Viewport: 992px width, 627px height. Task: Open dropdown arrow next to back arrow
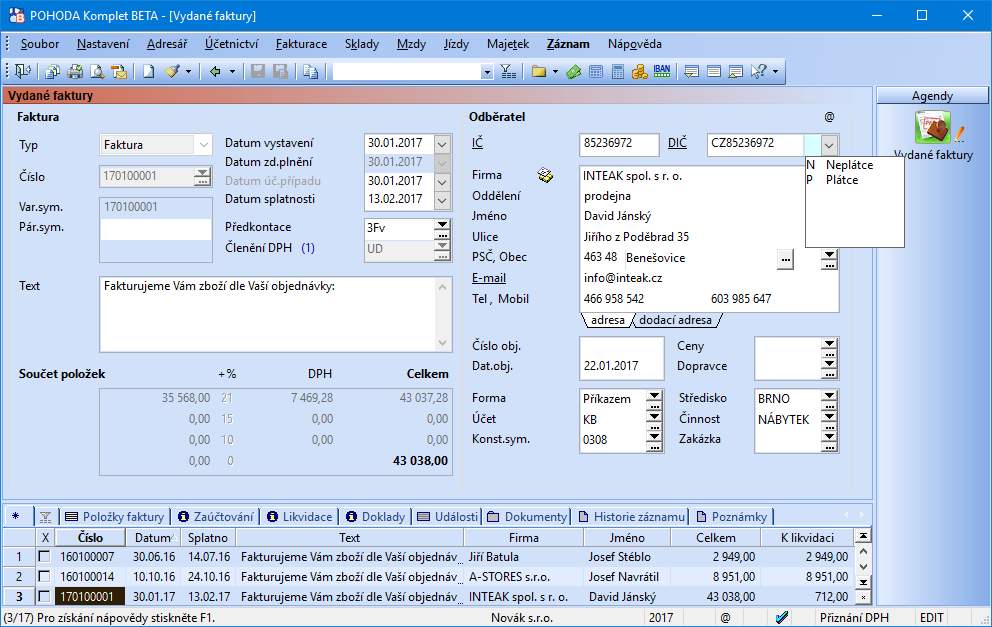coord(232,71)
